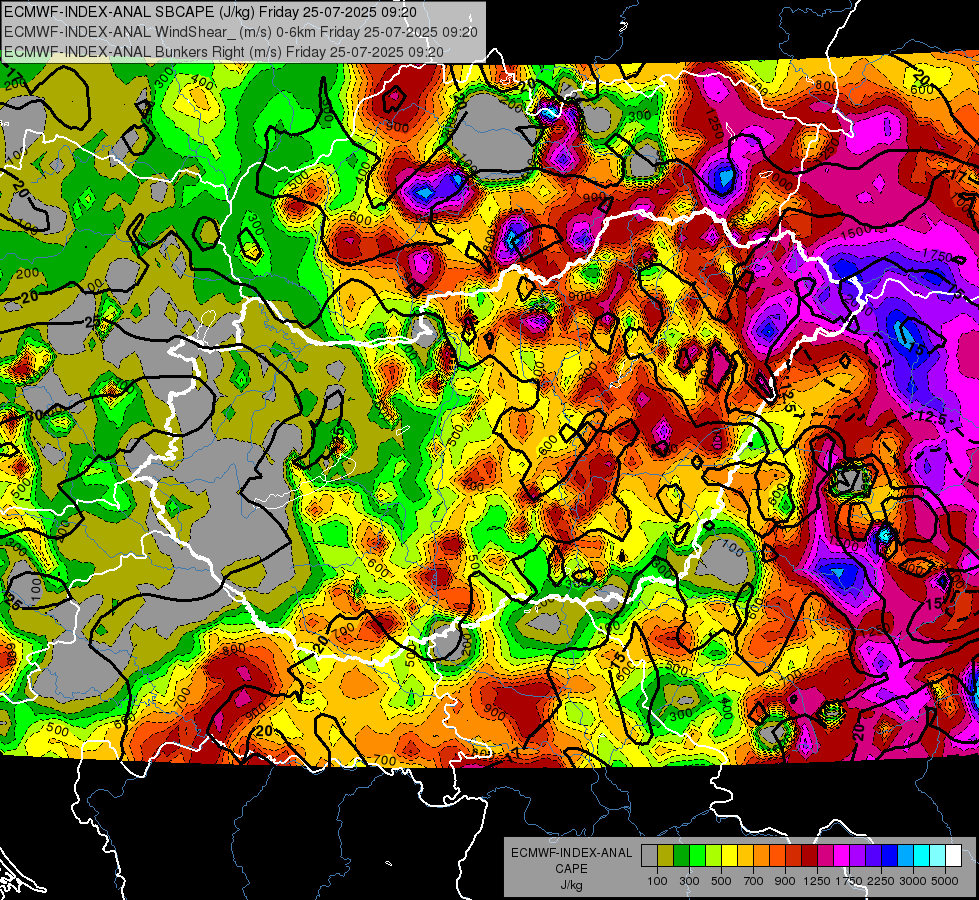The image size is (979, 900).
Task: Click the 1250 value on the legend scale
Action: [x=817, y=881]
